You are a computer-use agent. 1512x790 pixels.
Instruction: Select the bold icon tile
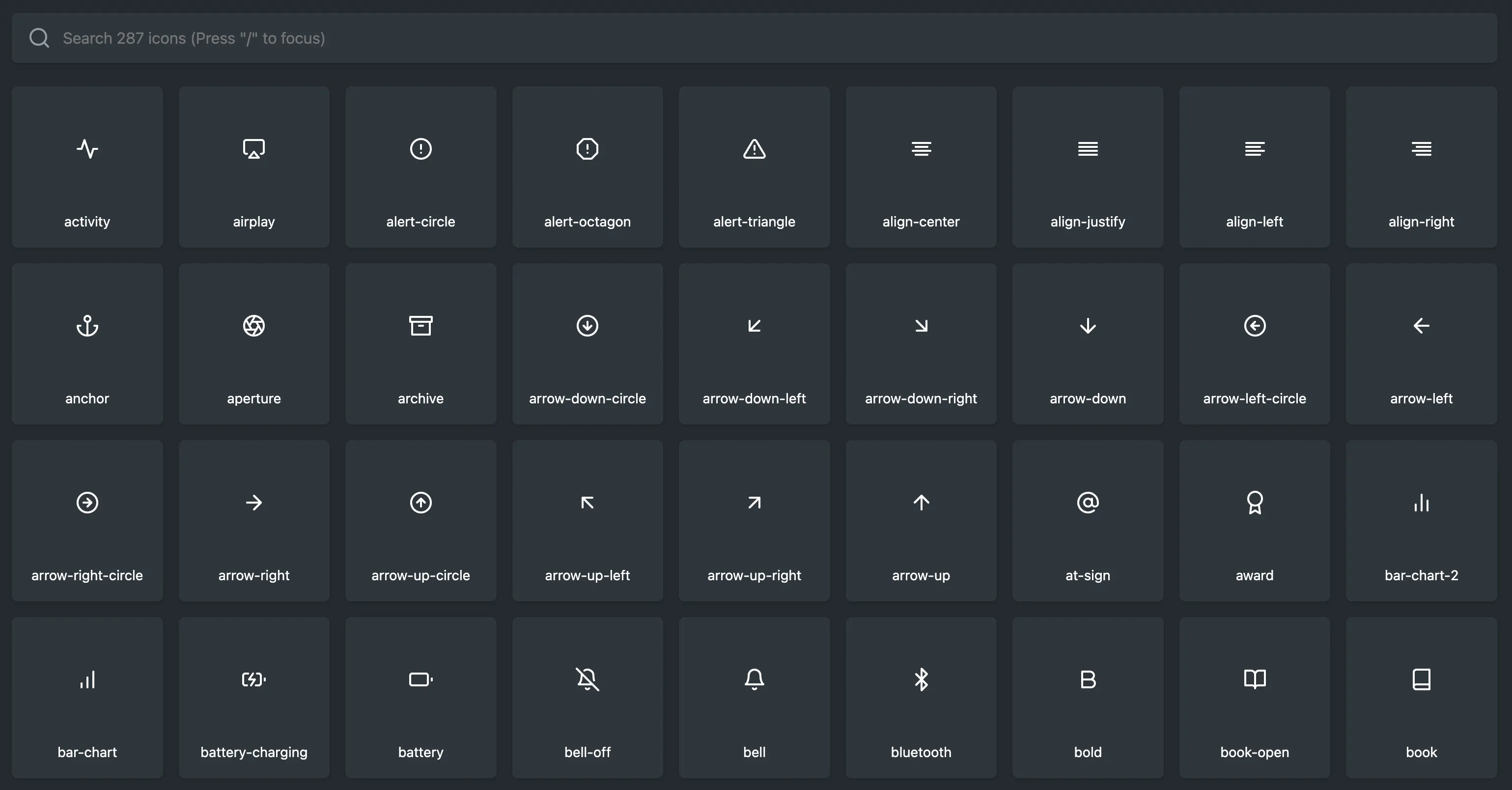pyautogui.click(x=1088, y=697)
